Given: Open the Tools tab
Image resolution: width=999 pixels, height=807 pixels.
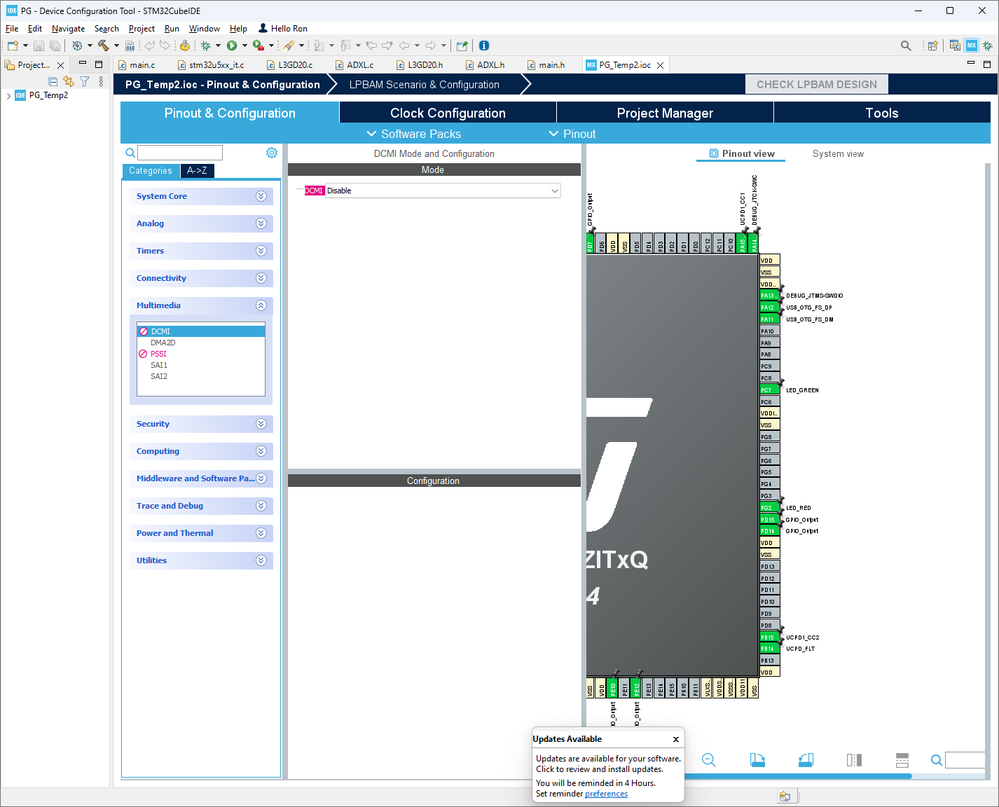Looking at the screenshot, I should 882,113.
